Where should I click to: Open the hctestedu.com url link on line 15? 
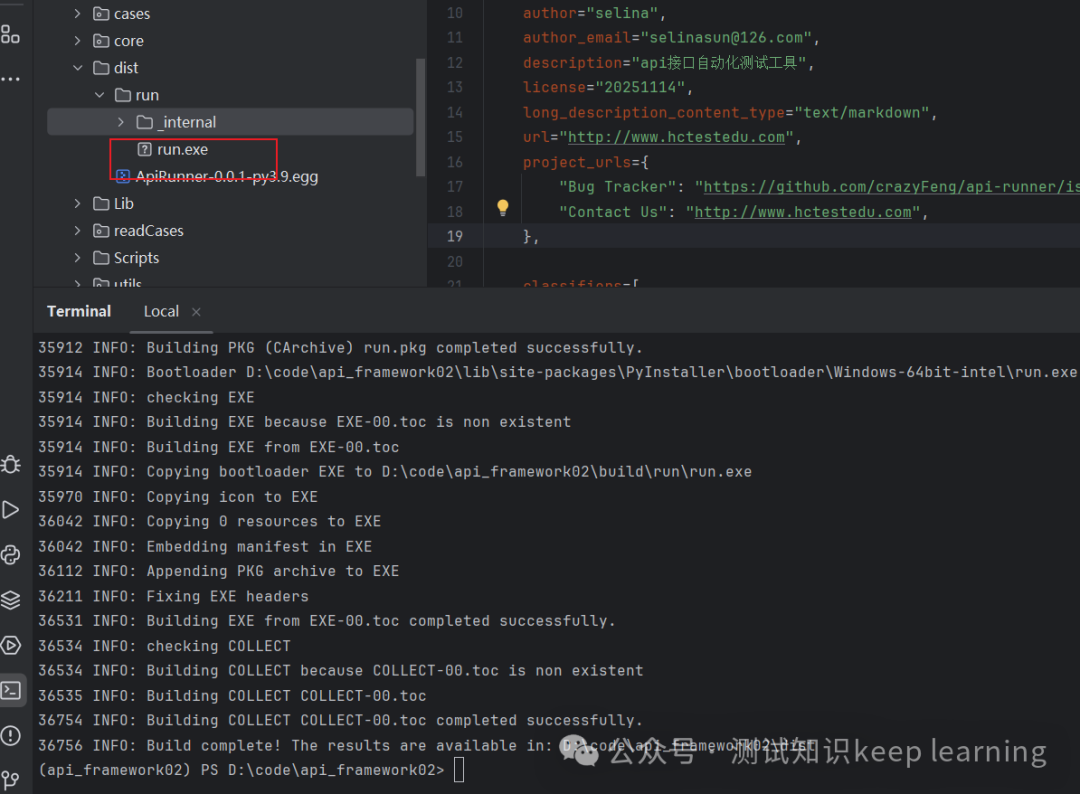coord(676,137)
